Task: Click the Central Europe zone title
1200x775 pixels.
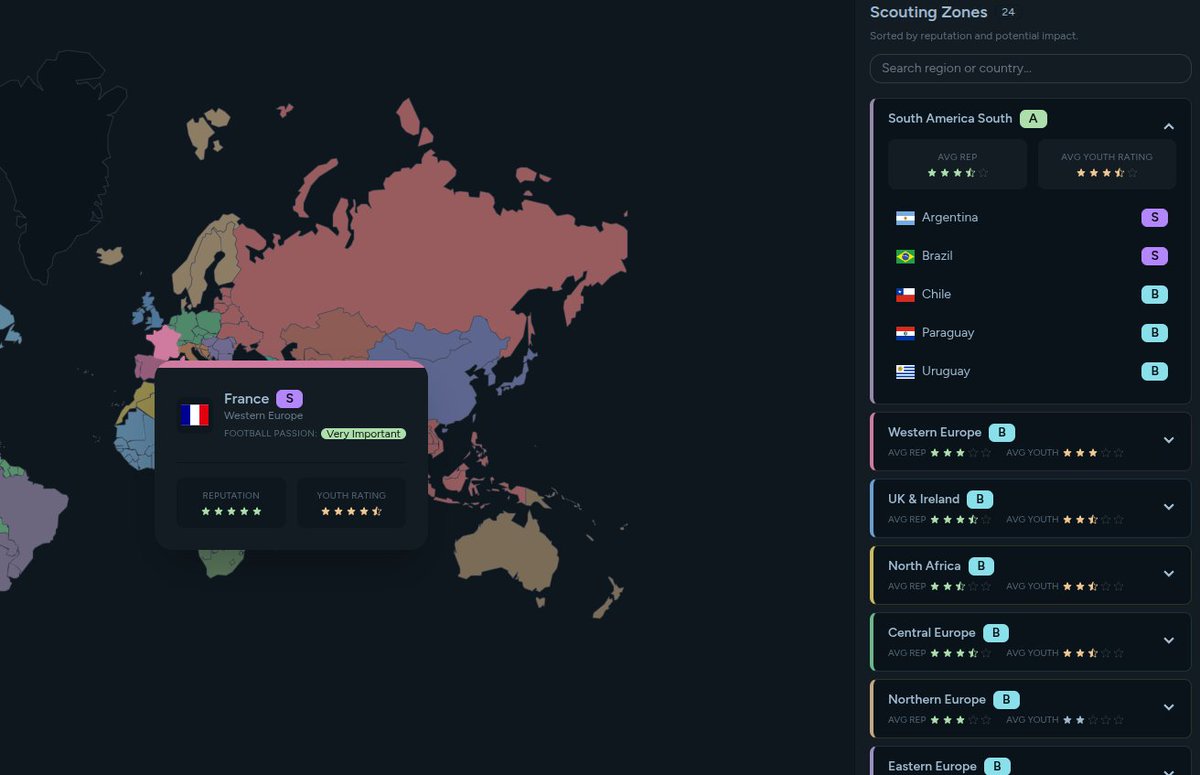Action: (x=931, y=633)
